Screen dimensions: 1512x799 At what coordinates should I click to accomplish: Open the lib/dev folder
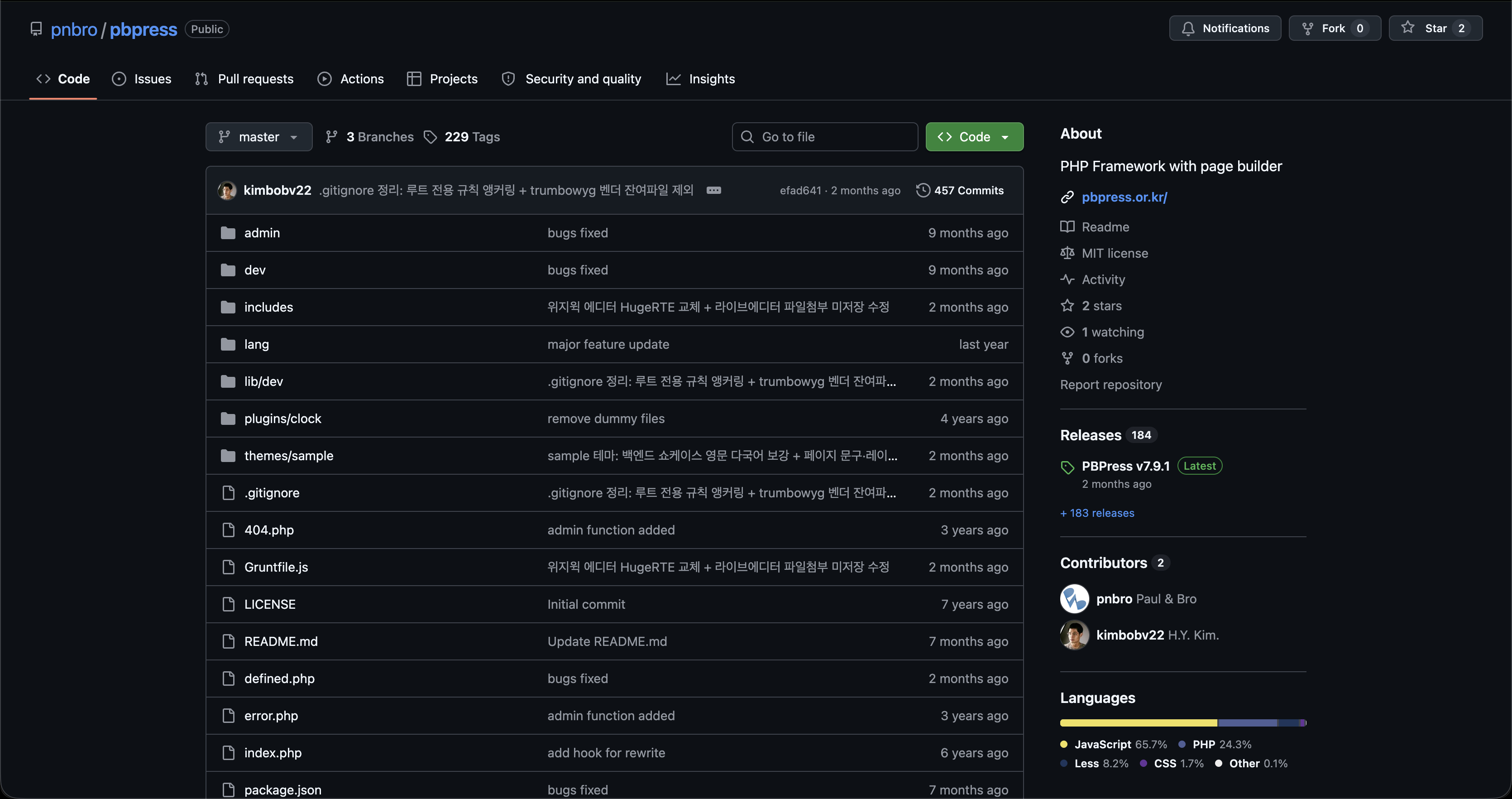[x=263, y=382]
